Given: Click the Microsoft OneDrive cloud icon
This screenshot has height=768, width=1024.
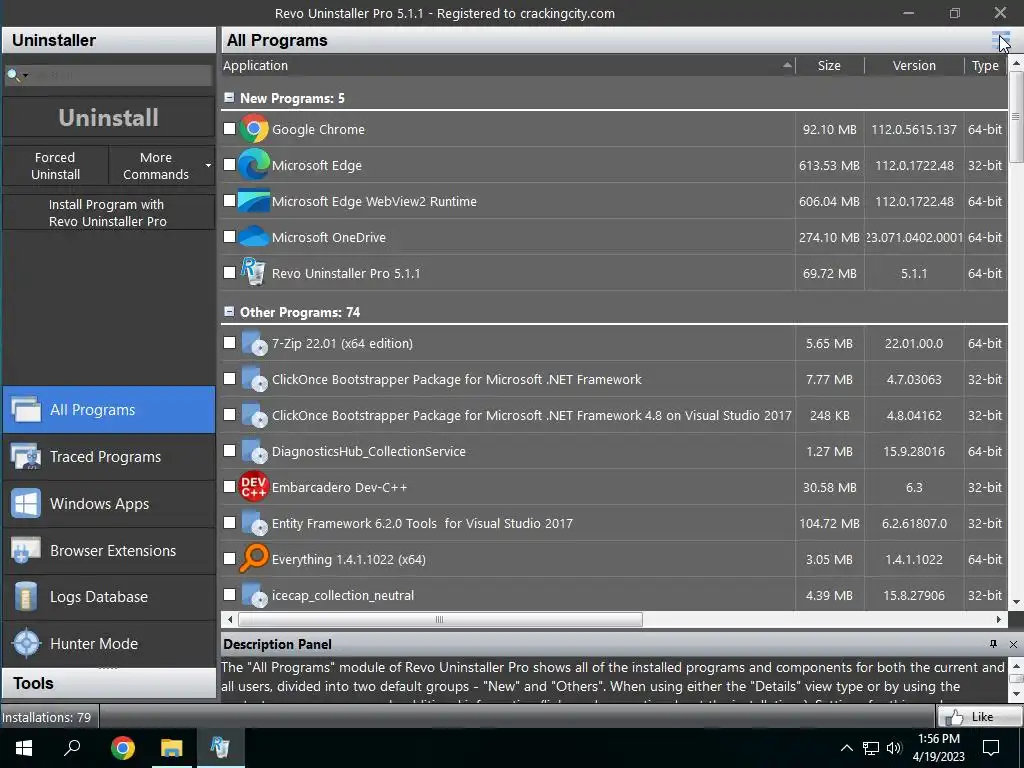Looking at the screenshot, I should pos(253,236).
